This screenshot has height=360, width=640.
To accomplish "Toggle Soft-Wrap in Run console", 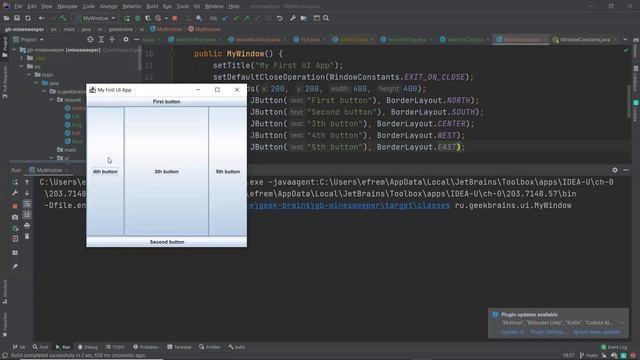I will tap(27, 204).
